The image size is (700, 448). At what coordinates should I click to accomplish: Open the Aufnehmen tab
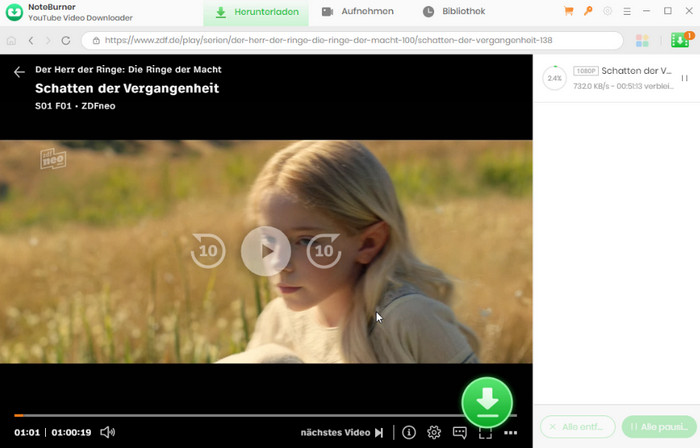click(x=358, y=12)
